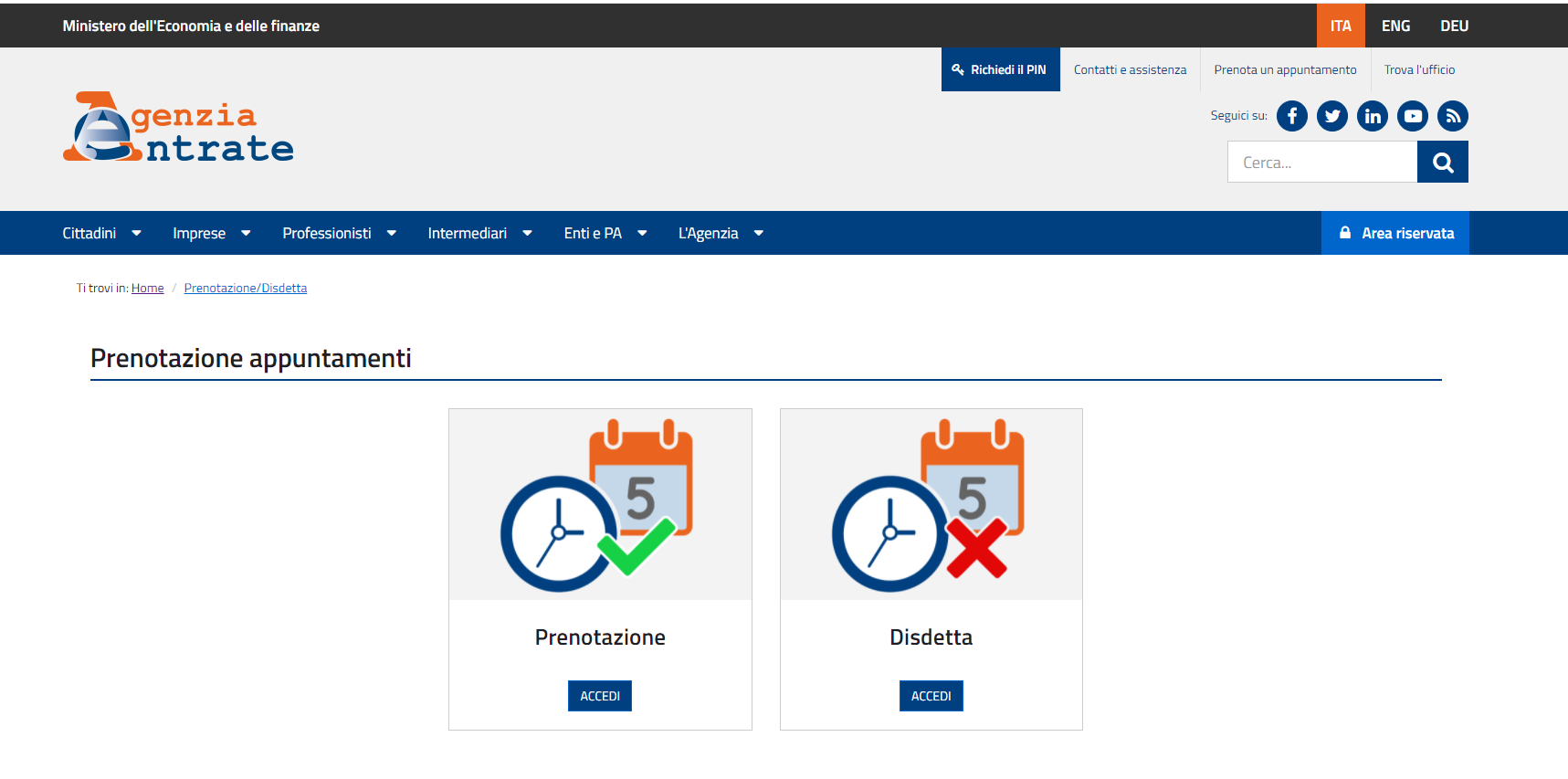Click Ministero dell'Economia e delle finanze
This screenshot has height=779, width=1568.
(x=191, y=26)
